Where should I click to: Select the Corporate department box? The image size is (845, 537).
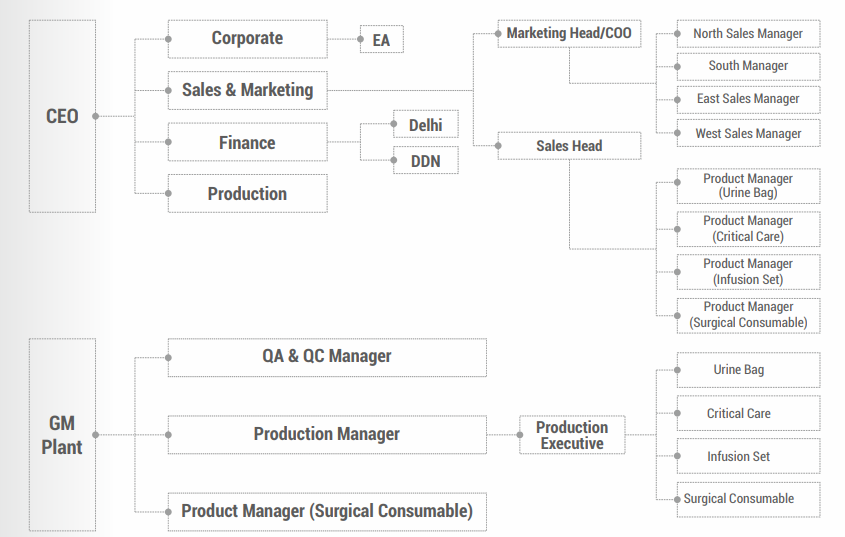[x=247, y=39]
